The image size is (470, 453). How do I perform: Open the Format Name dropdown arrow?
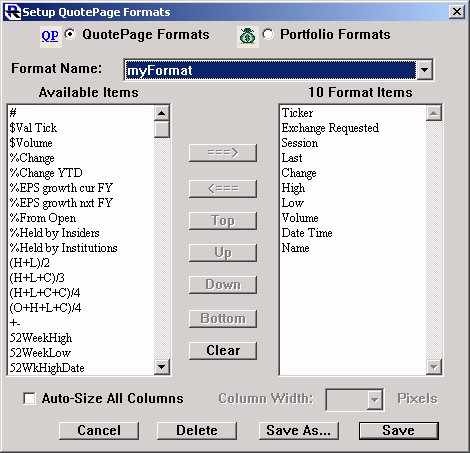click(424, 70)
